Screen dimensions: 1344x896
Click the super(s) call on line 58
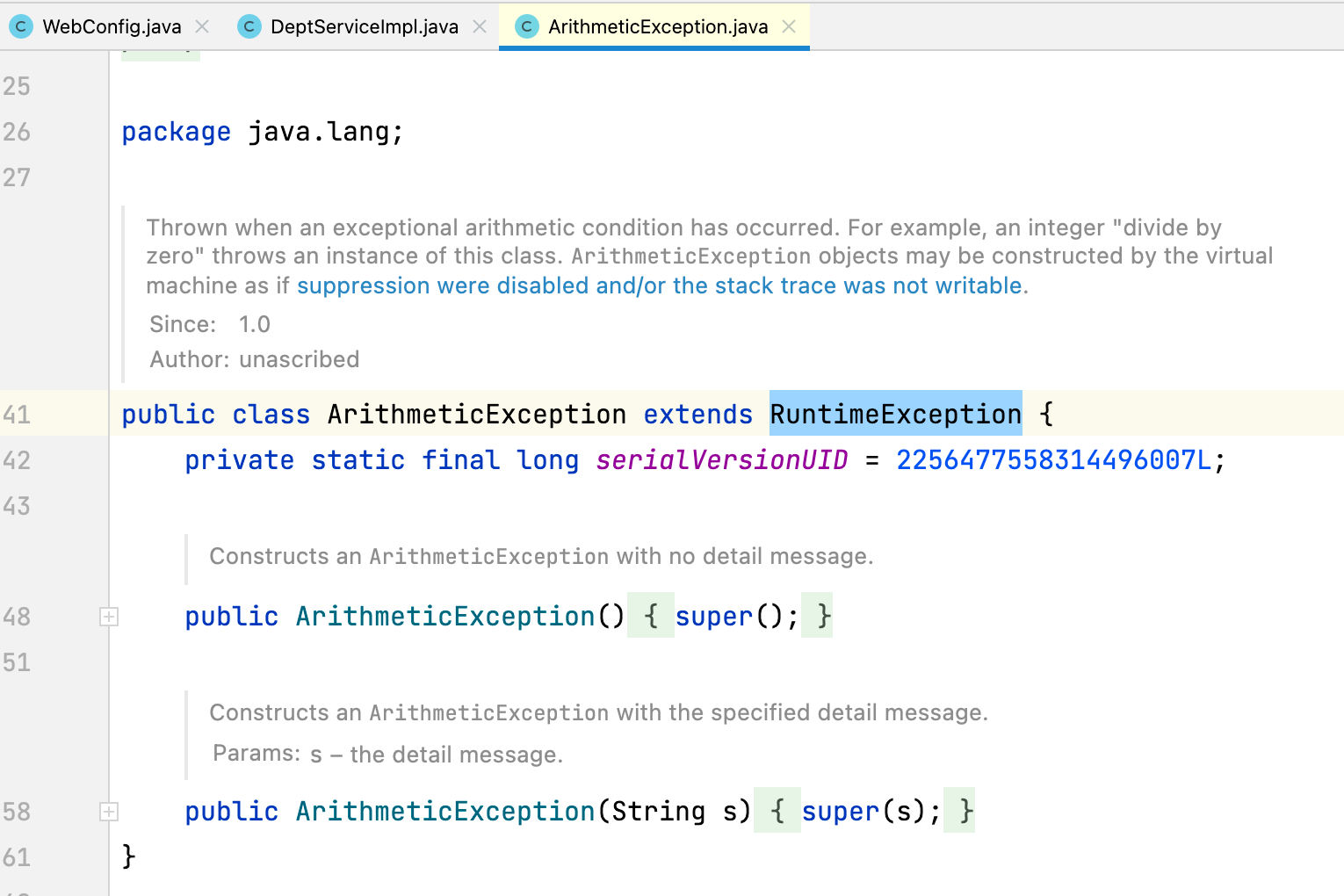tap(864, 812)
